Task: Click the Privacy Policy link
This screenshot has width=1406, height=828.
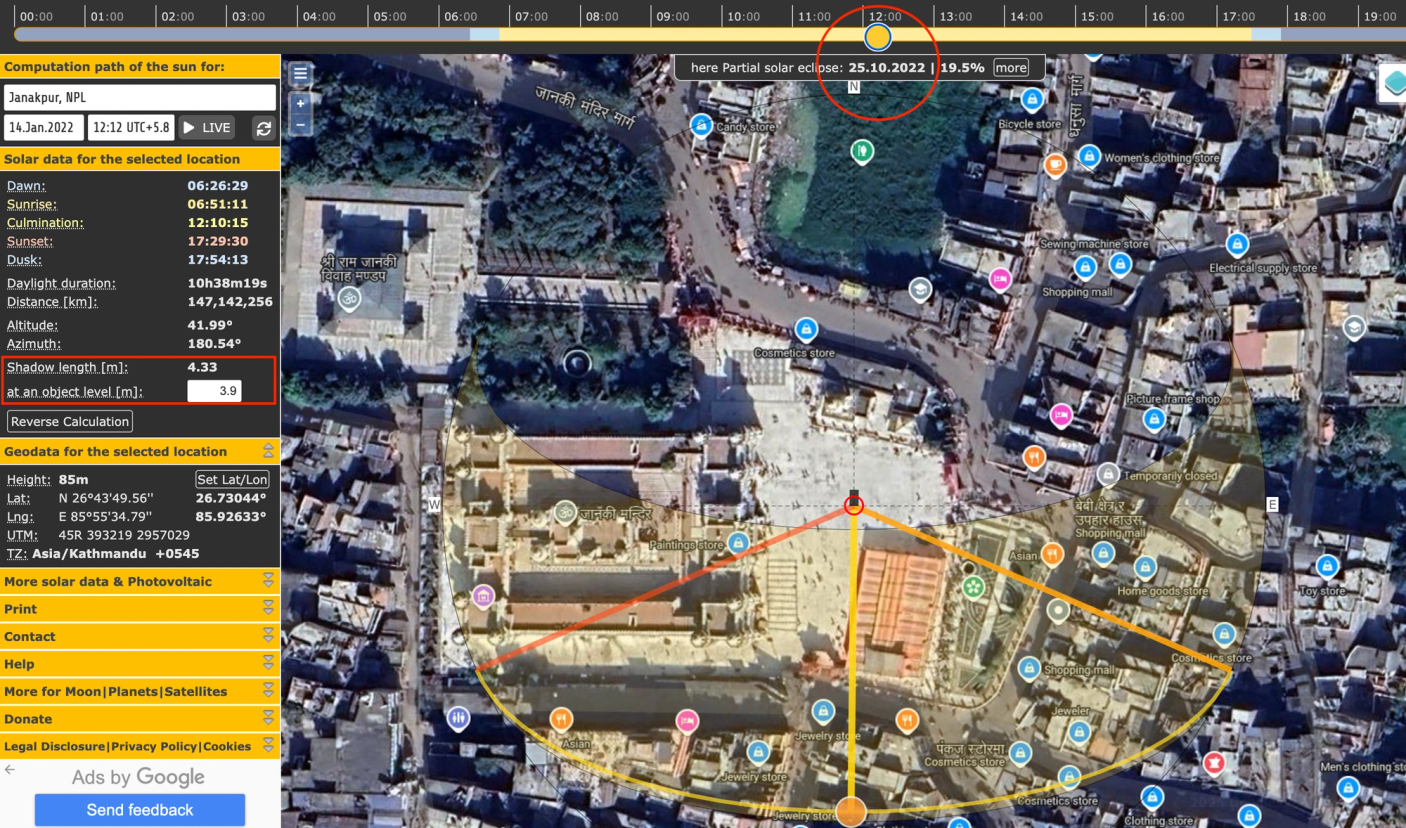Action: click(155, 747)
